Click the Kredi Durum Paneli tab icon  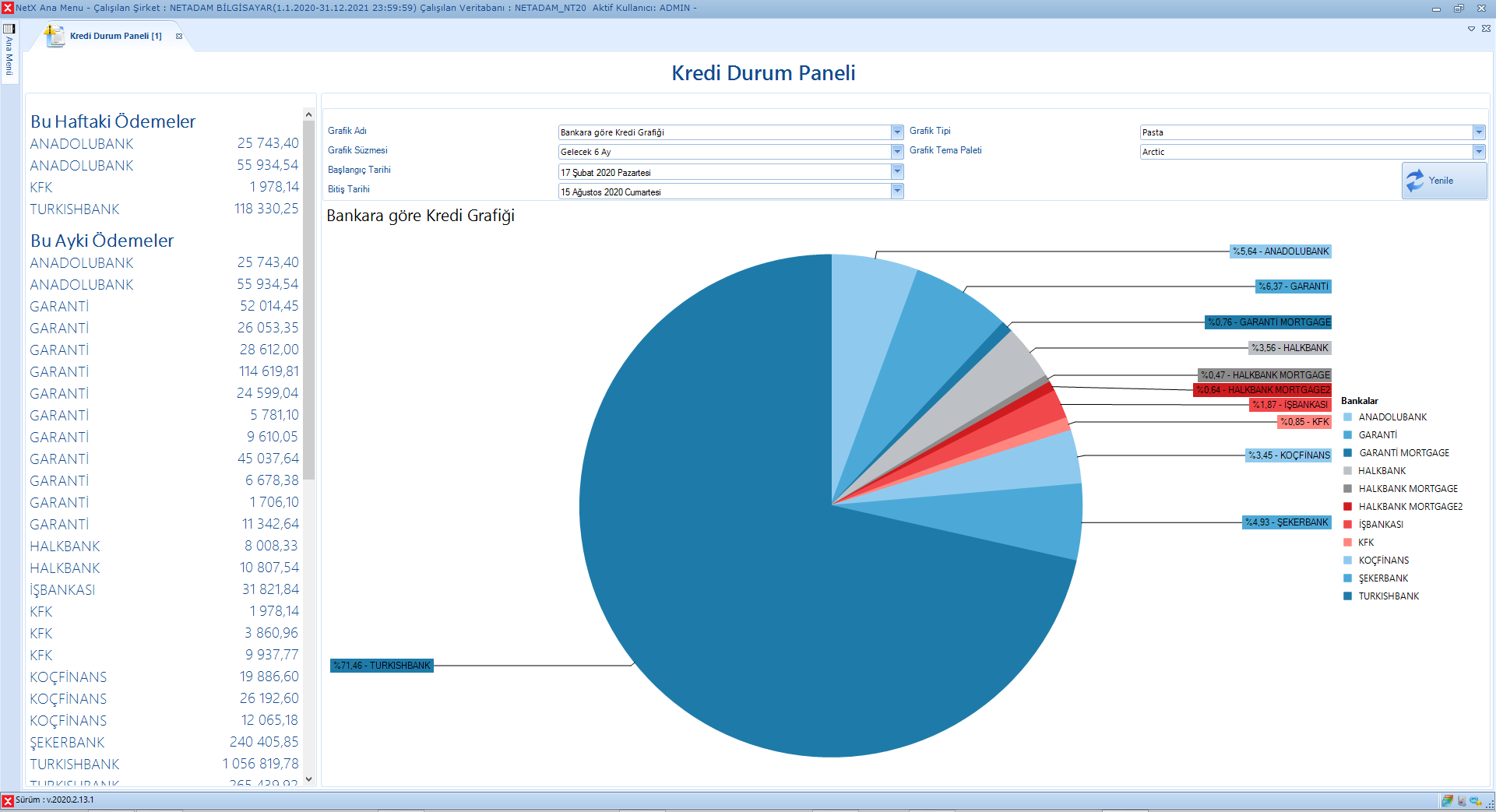[x=55, y=36]
